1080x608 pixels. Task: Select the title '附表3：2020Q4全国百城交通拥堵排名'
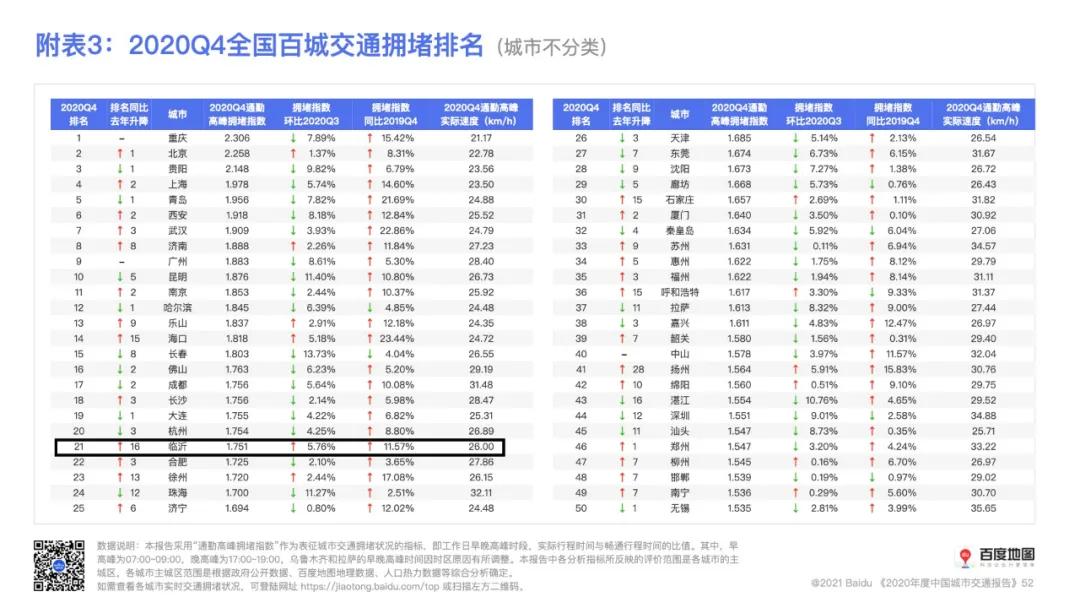click(260, 45)
